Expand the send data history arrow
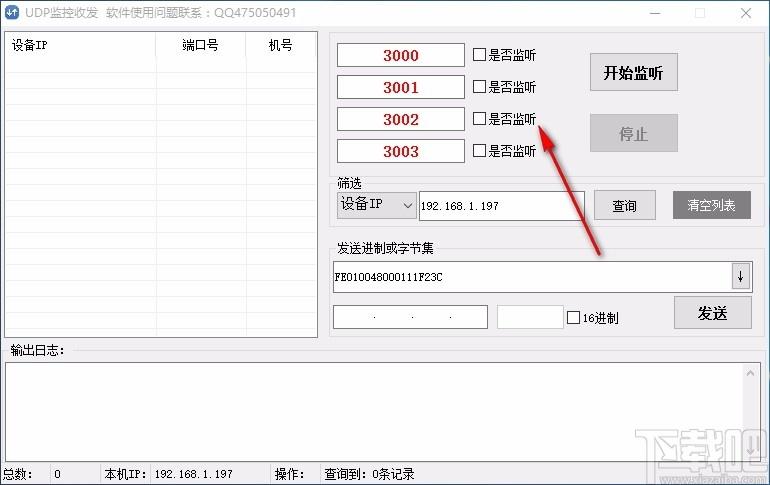The width and height of the screenshot is (770, 485). 741,277
